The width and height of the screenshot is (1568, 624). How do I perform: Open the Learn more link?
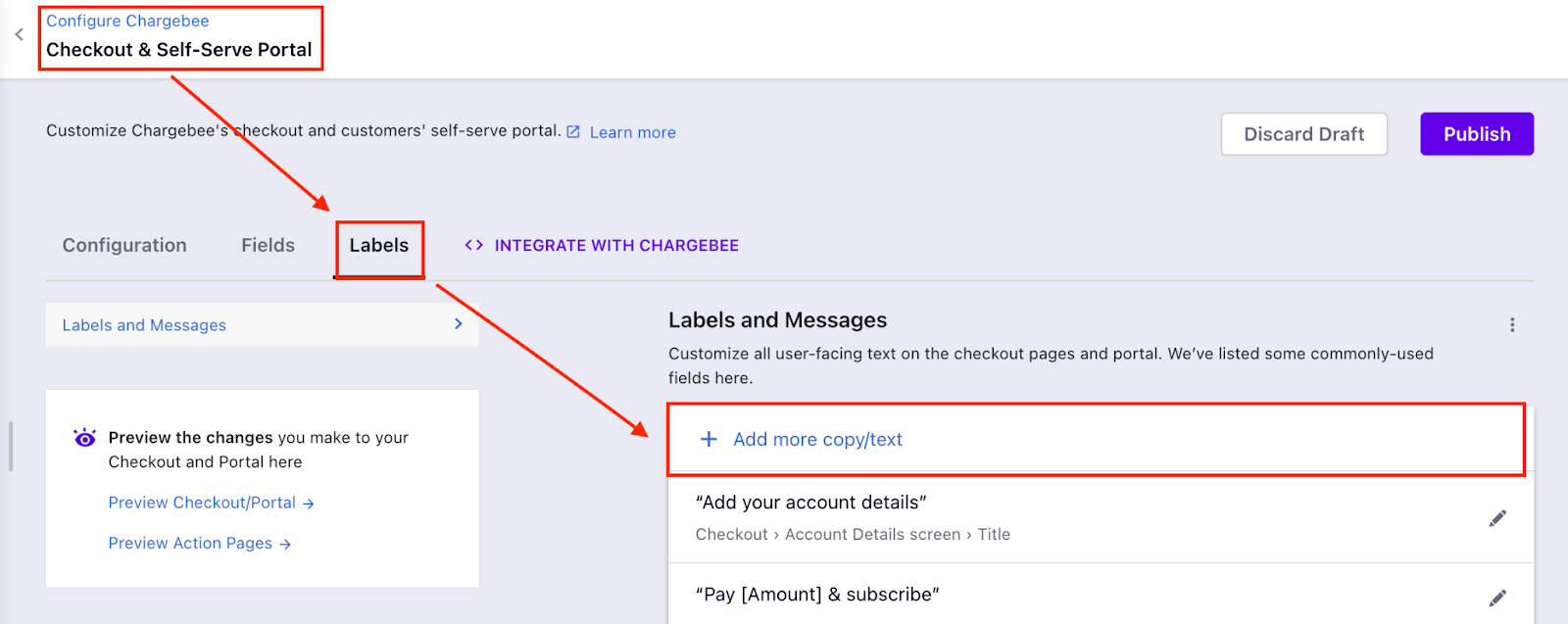click(633, 132)
